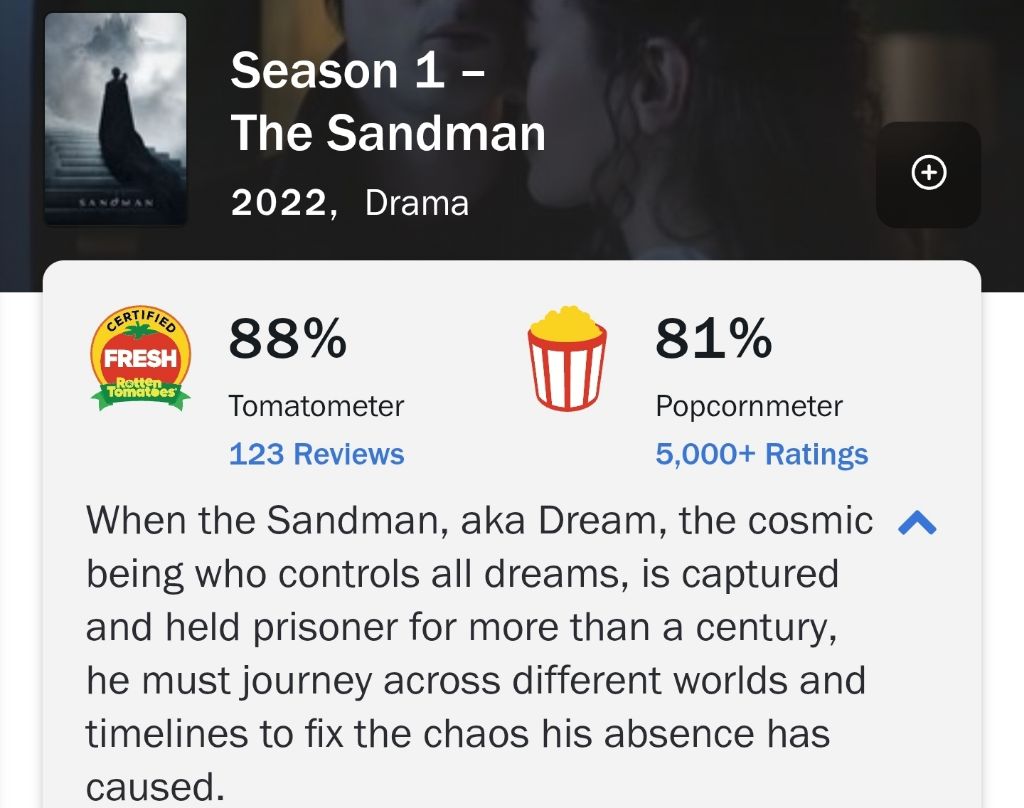The image size is (1024, 808).
Task: Add The Sandman to watchlist with plus icon
Action: pyautogui.click(x=929, y=174)
